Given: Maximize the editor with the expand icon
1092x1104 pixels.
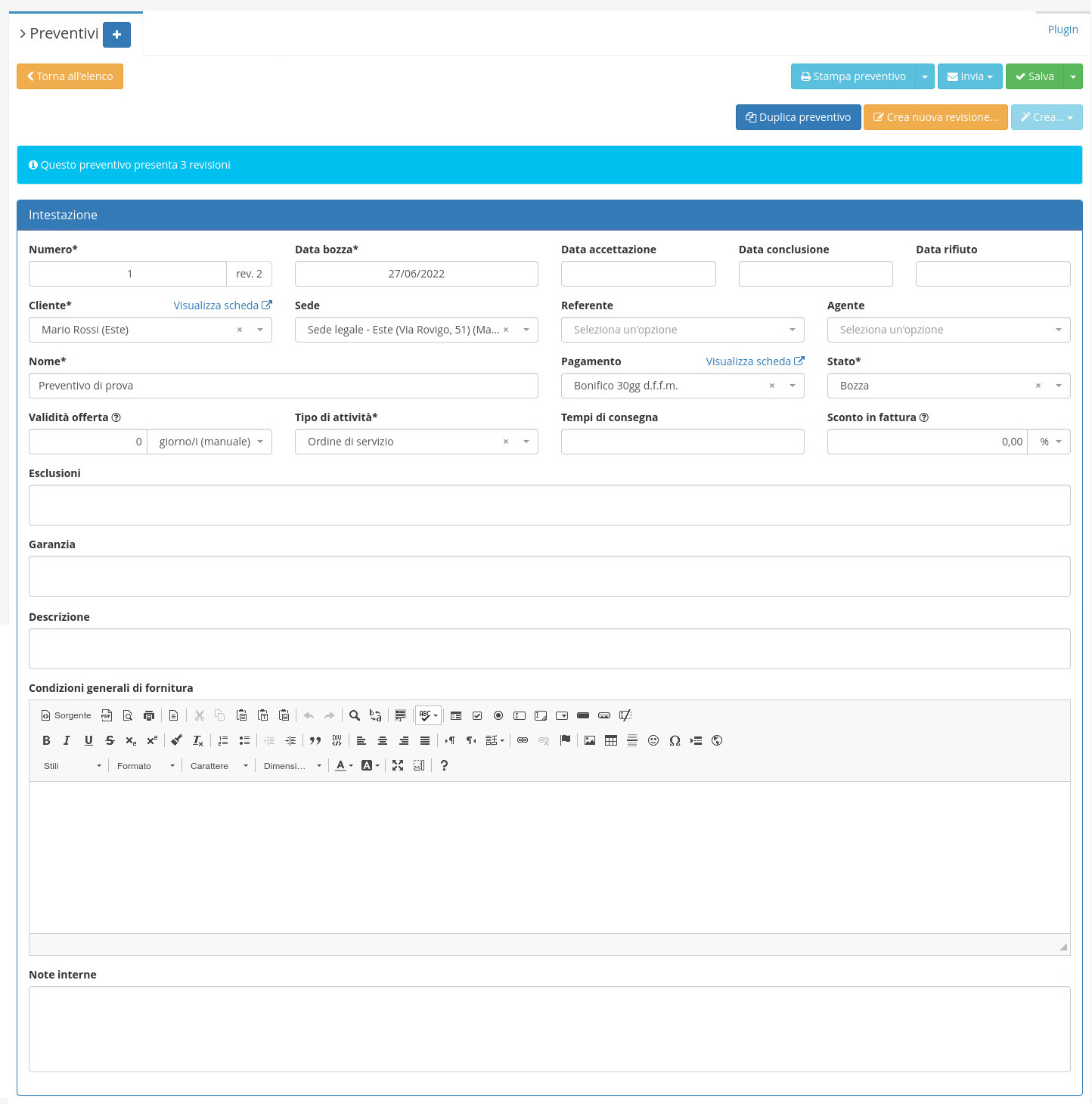Looking at the screenshot, I should click(x=398, y=766).
